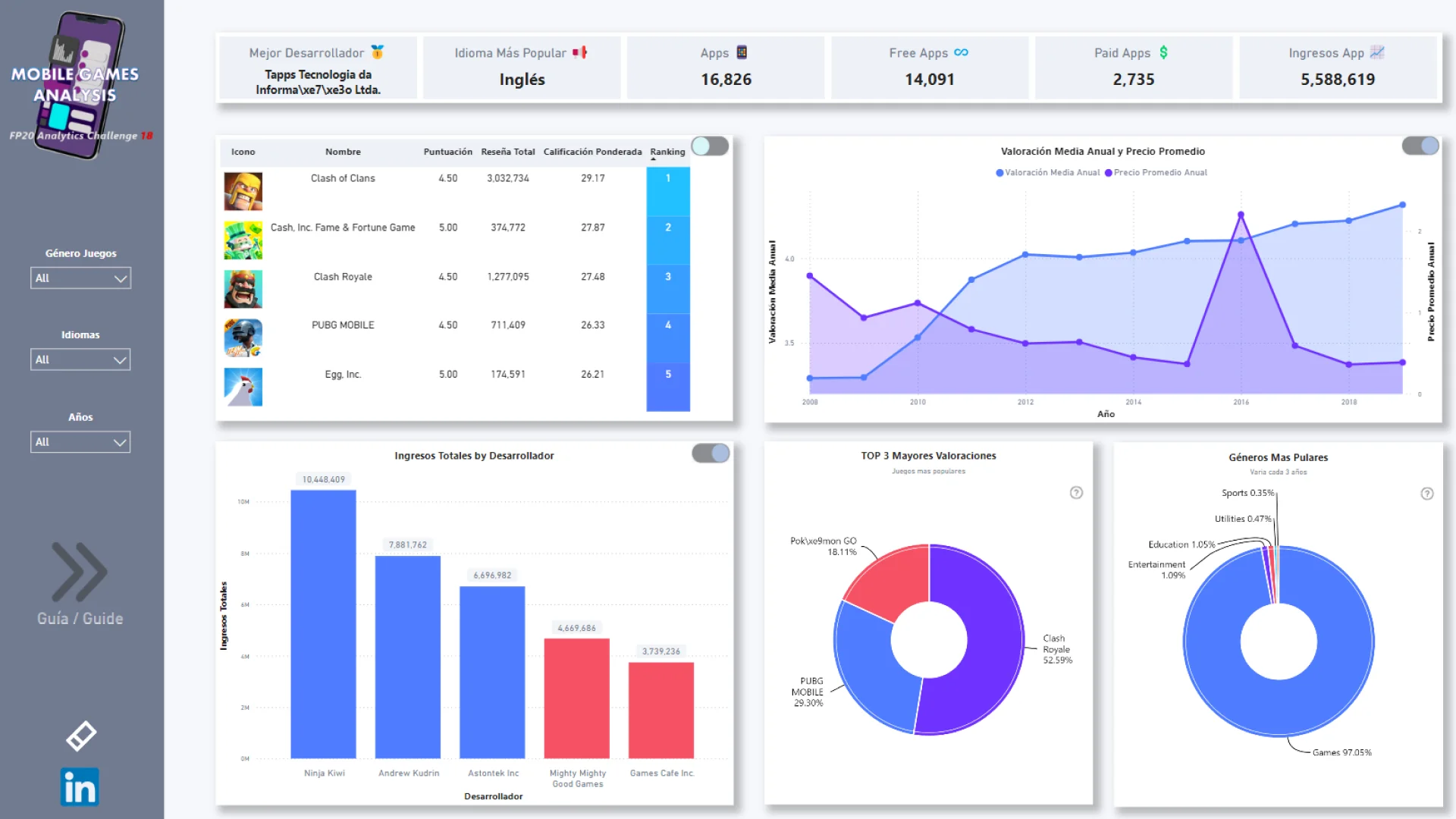1456x819 pixels.
Task: Sort table by Reseña Total column header
Action: pos(507,152)
